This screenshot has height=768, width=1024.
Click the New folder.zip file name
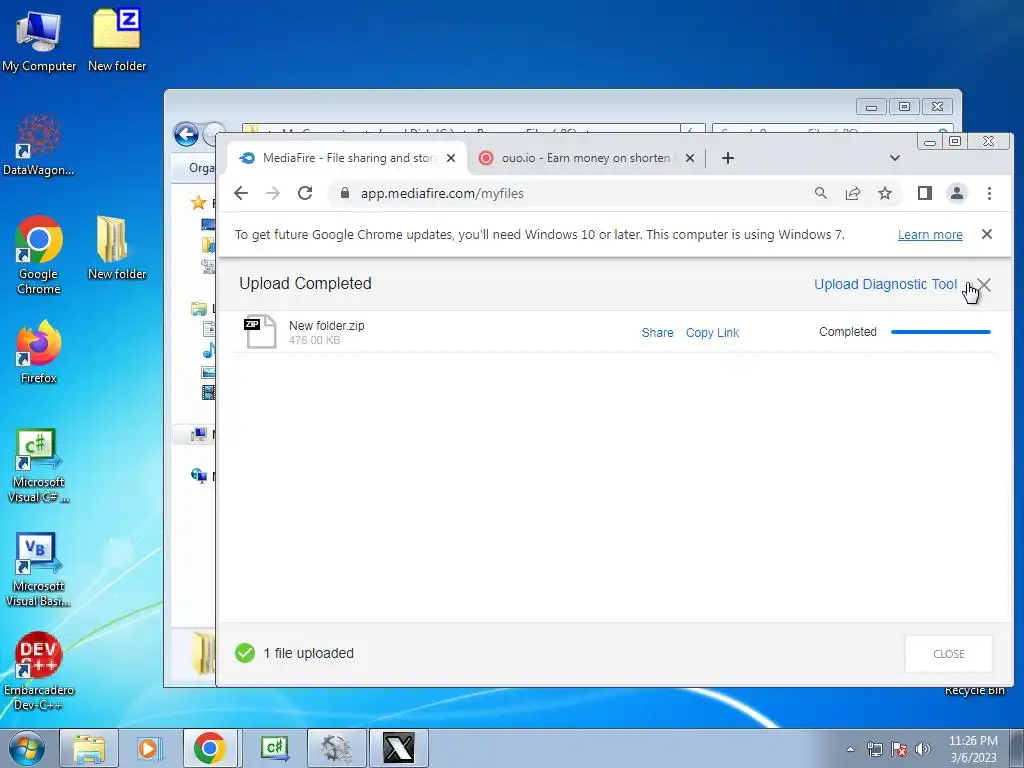tap(327, 325)
